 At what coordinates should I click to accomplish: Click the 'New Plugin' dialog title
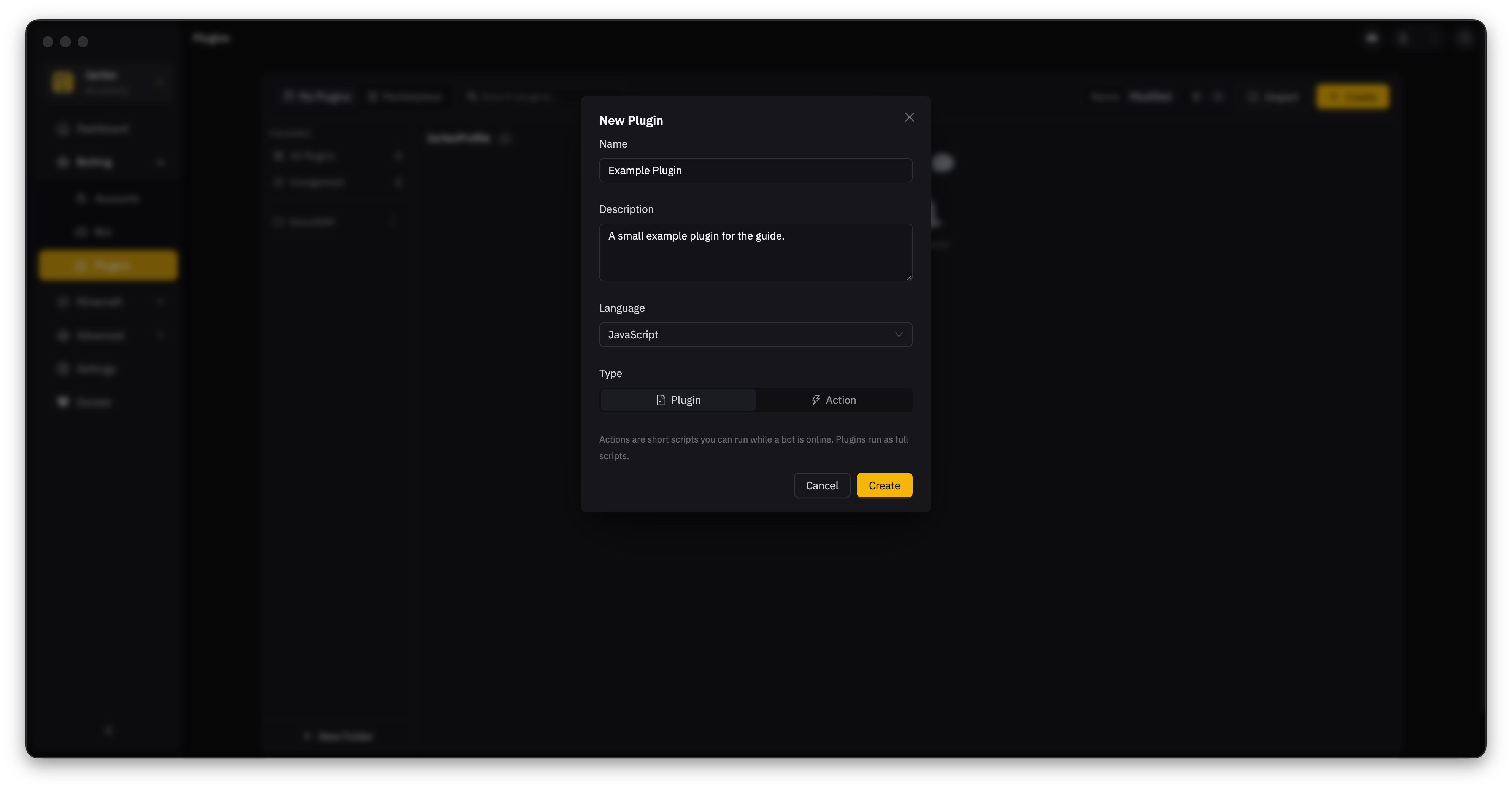tap(631, 120)
